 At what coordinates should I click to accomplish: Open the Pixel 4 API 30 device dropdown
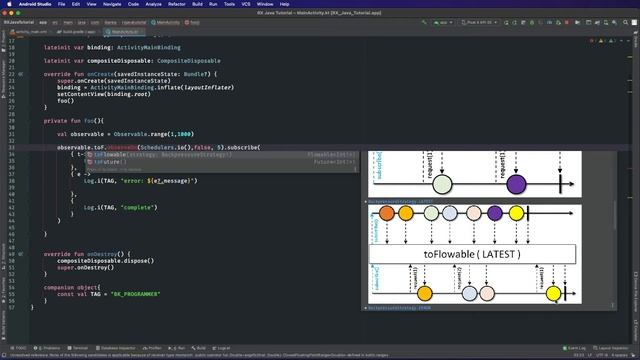[x=479, y=22]
